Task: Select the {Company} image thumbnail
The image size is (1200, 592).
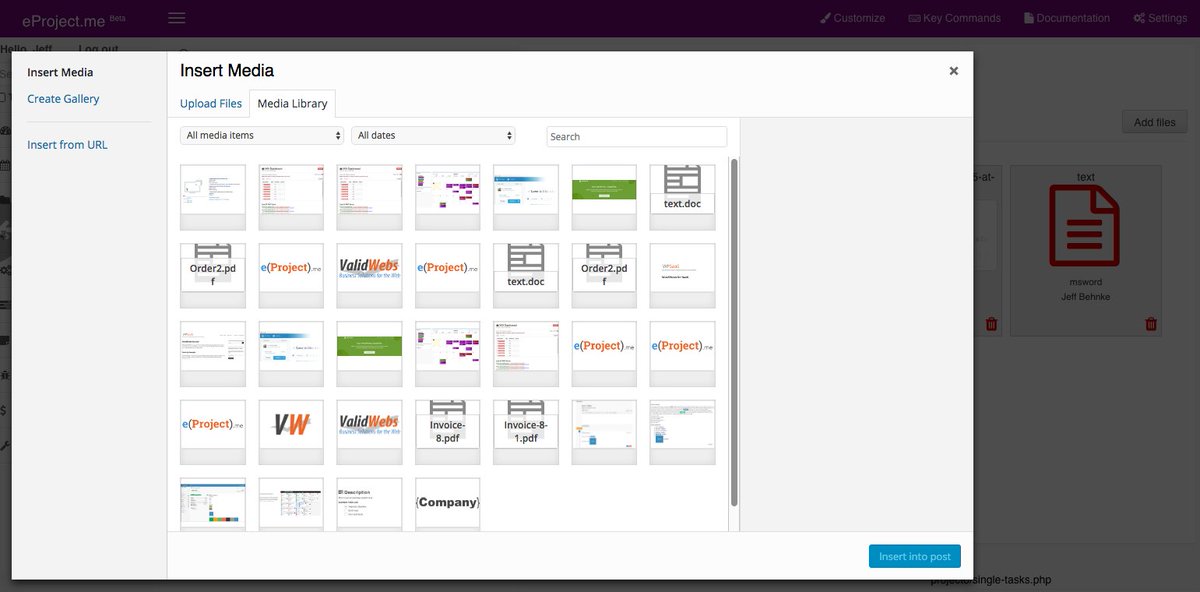Action: (x=447, y=504)
